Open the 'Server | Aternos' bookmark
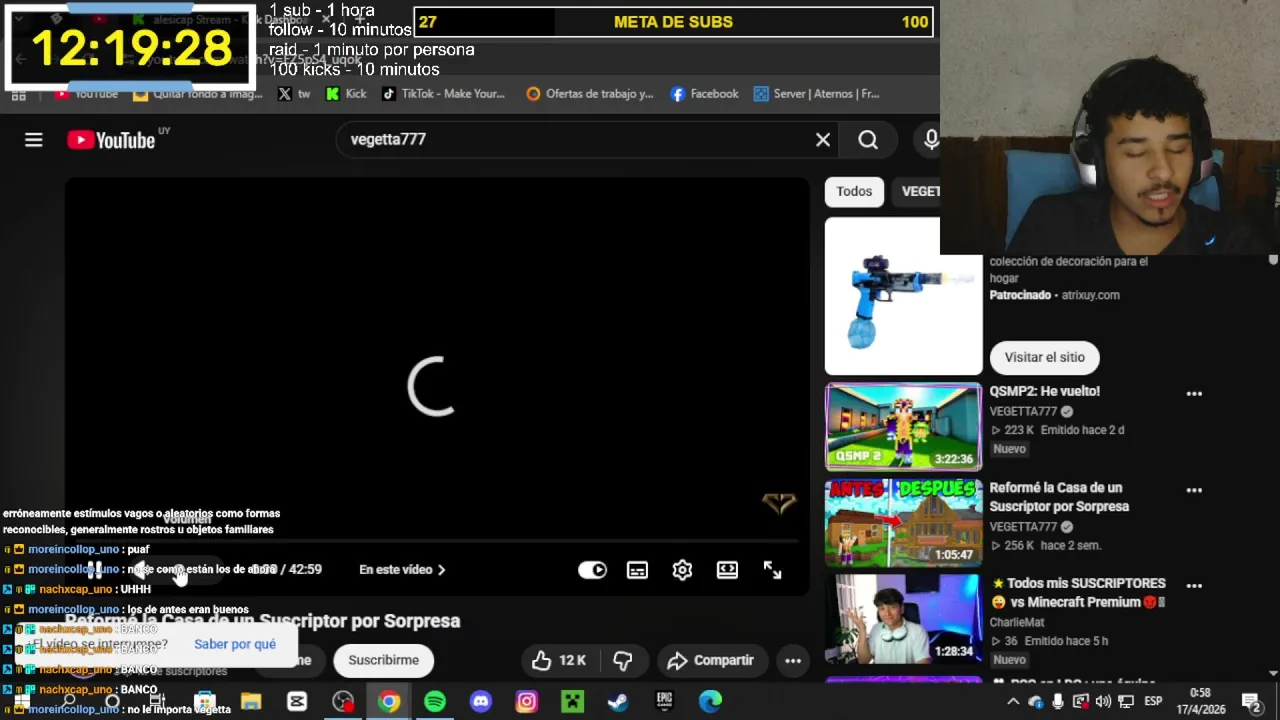The width and height of the screenshot is (1280, 720). 817,94
